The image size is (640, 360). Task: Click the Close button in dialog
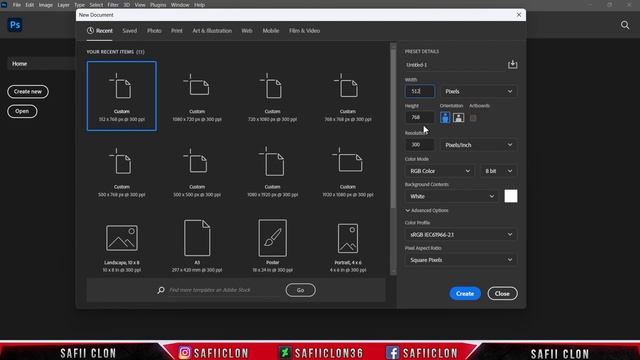(502, 293)
